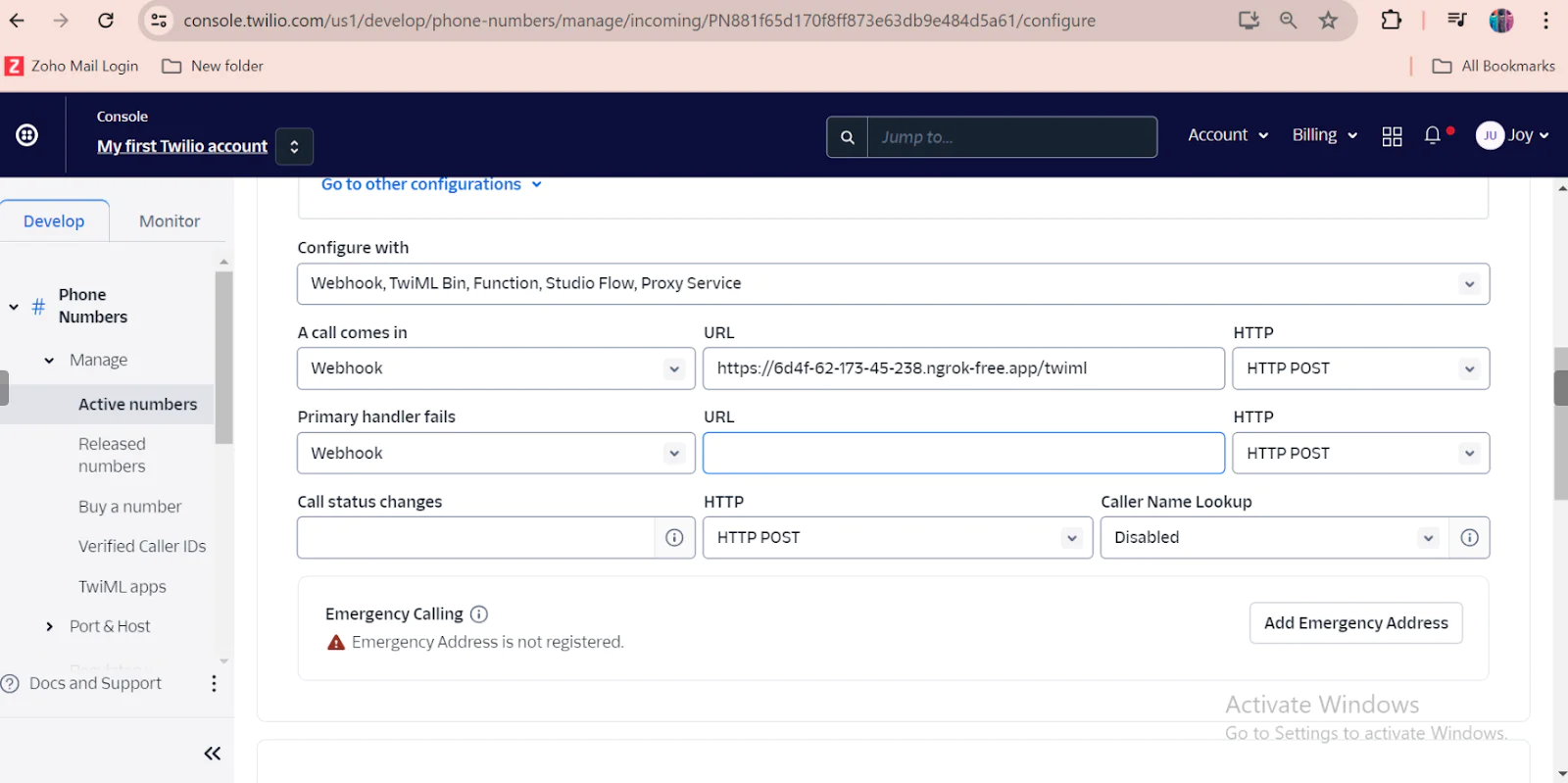1568x783 pixels.
Task: Open the Primary handler fails dropdown
Action: tap(496, 453)
